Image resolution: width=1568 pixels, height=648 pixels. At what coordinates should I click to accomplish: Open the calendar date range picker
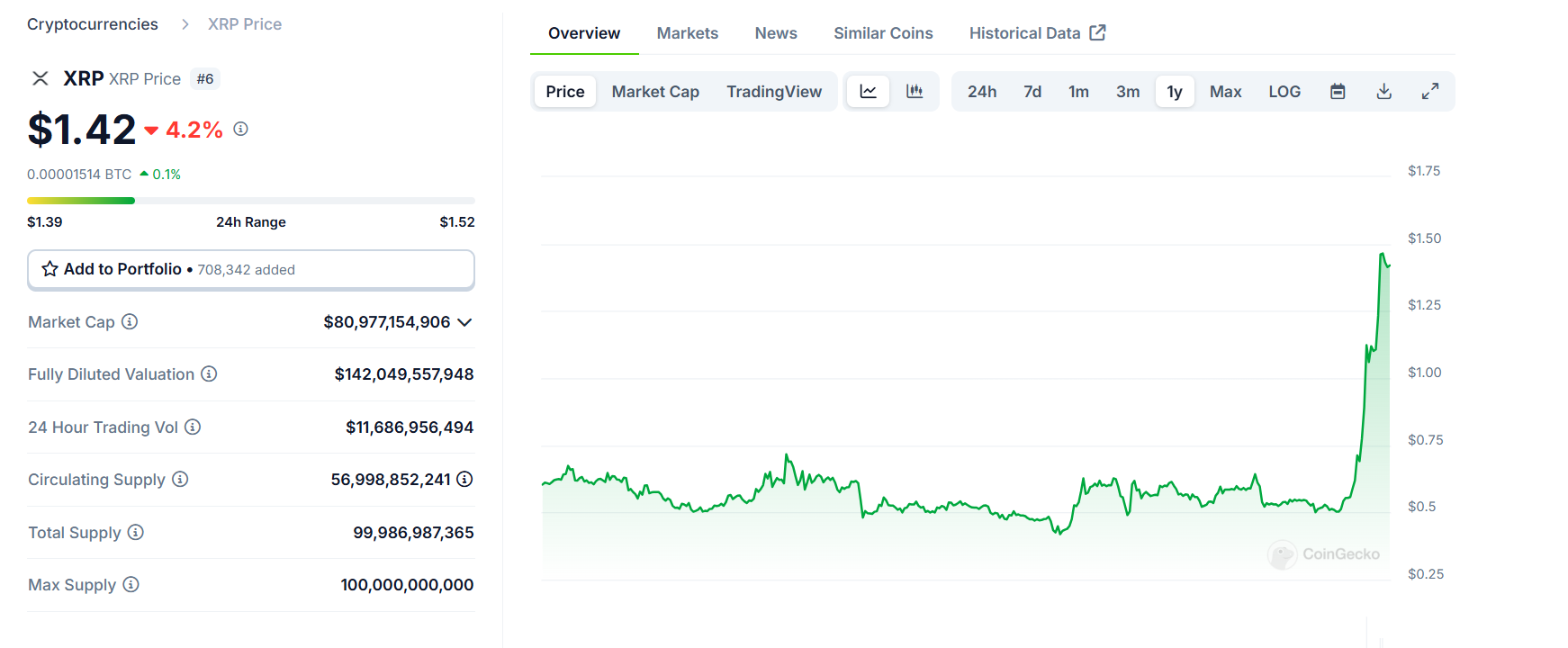click(1338, 91)
